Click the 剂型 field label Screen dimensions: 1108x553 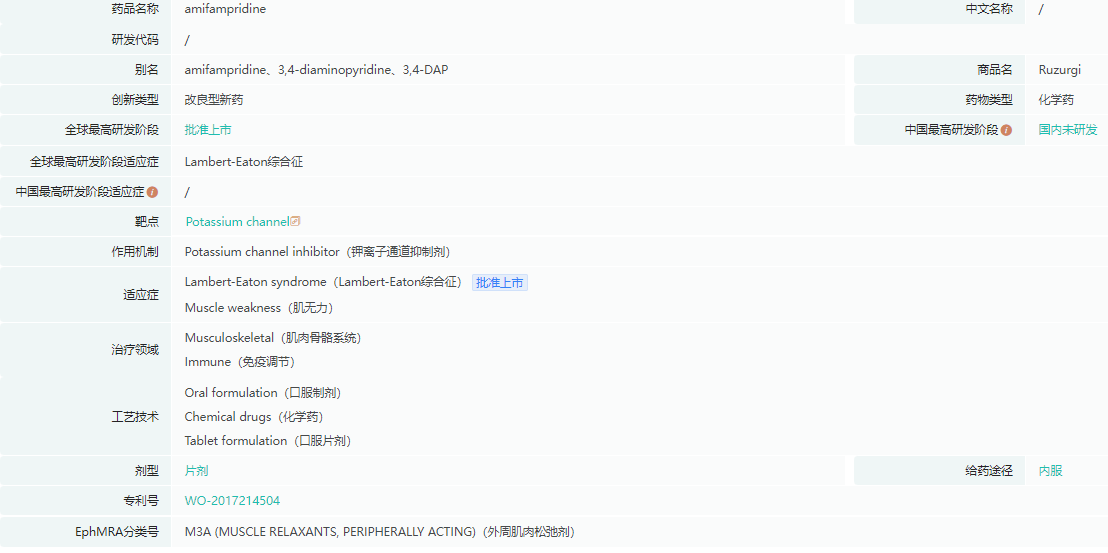point(147,471)
